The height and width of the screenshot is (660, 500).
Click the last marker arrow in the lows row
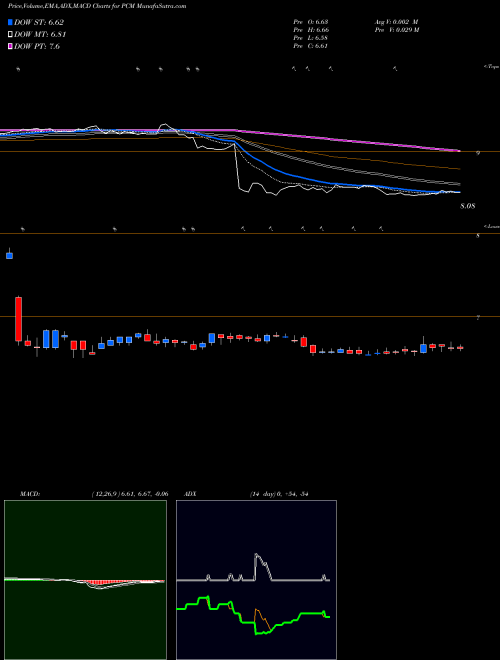(381, 229)
